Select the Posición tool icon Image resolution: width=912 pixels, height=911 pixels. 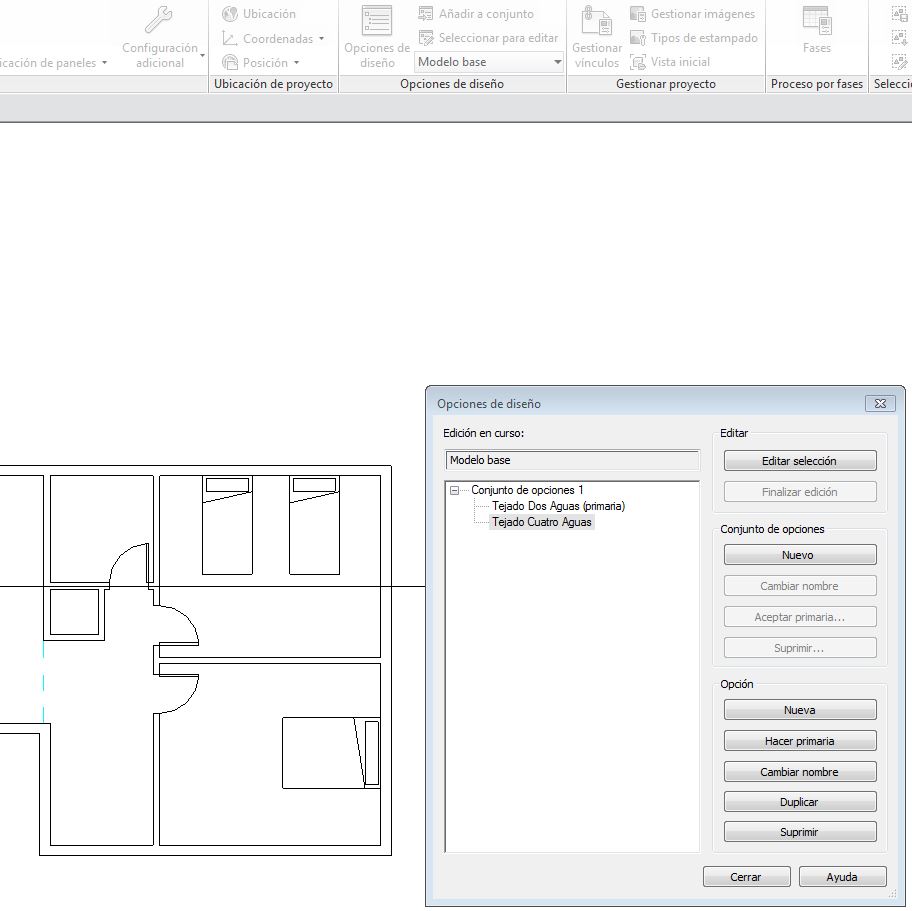(x=231, y=62)
